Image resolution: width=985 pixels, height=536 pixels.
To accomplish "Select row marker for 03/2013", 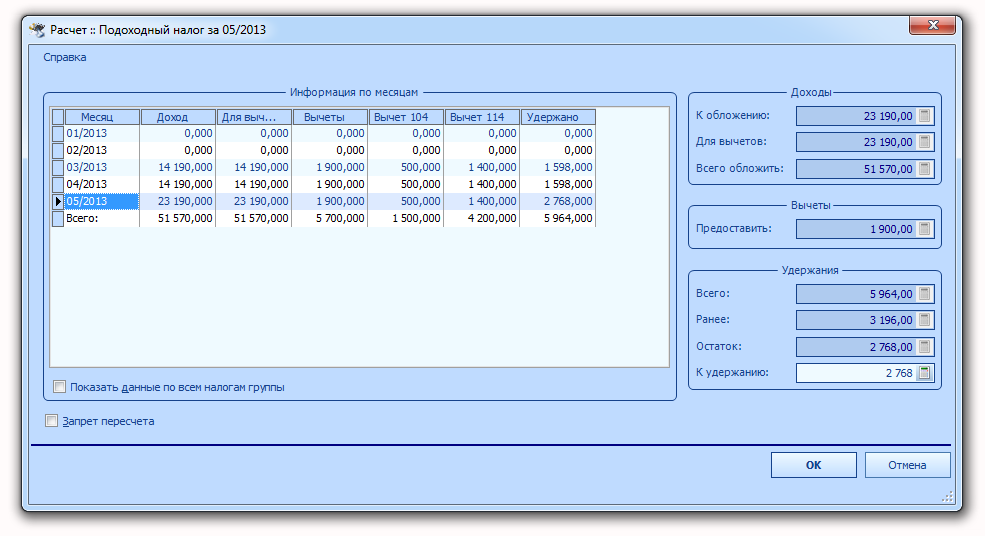I will (57, 167).
